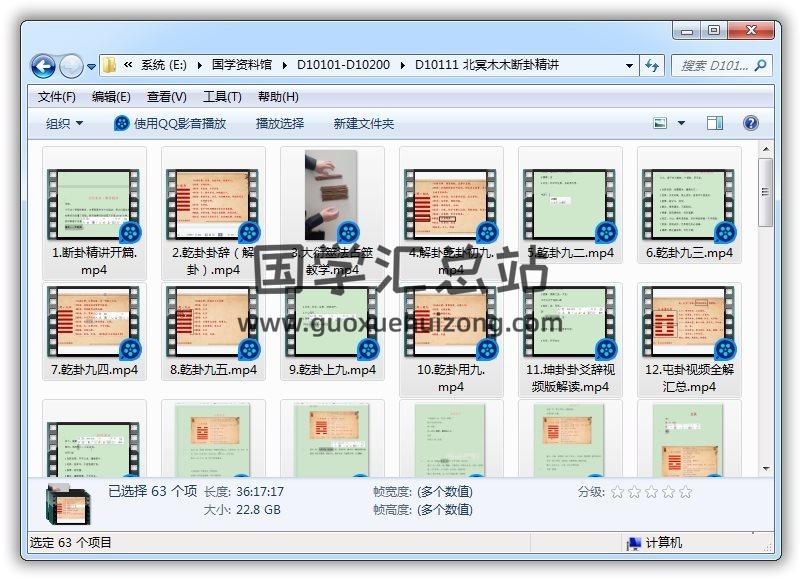Select video 10.乾卦用九.mp4
The height and width of the screenshot is (581, 802).
[x=451, y=340]
